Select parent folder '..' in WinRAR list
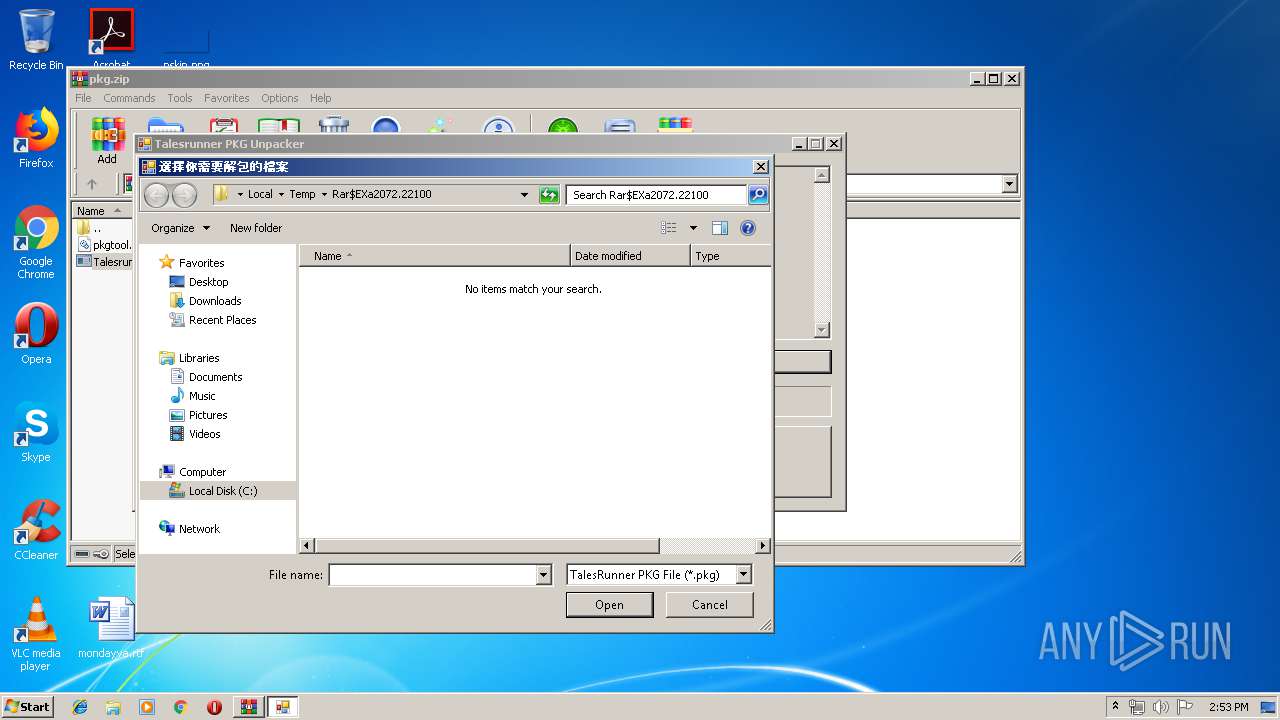Screen dimensions: 1280x720 (x=89, y=228)
